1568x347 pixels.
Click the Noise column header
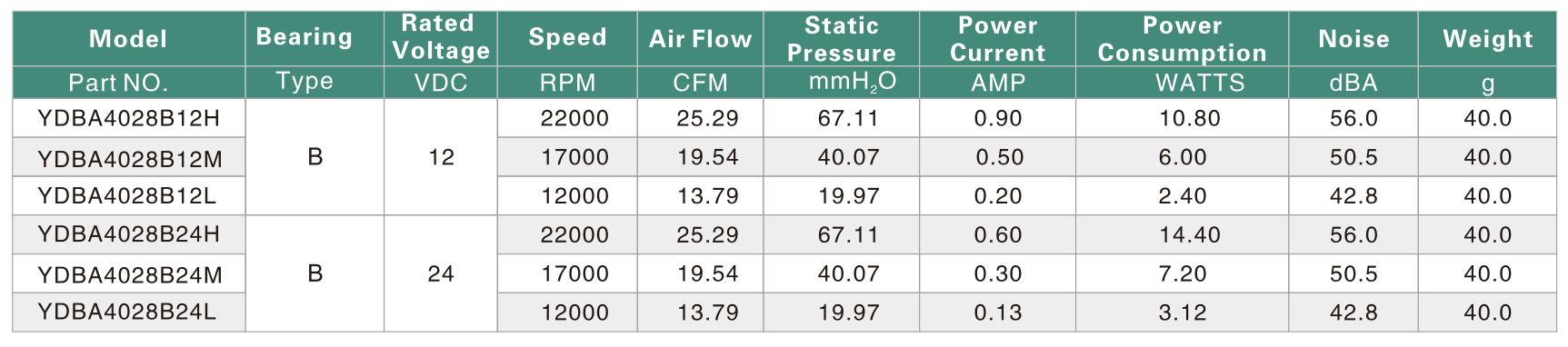click(1353, 39)
